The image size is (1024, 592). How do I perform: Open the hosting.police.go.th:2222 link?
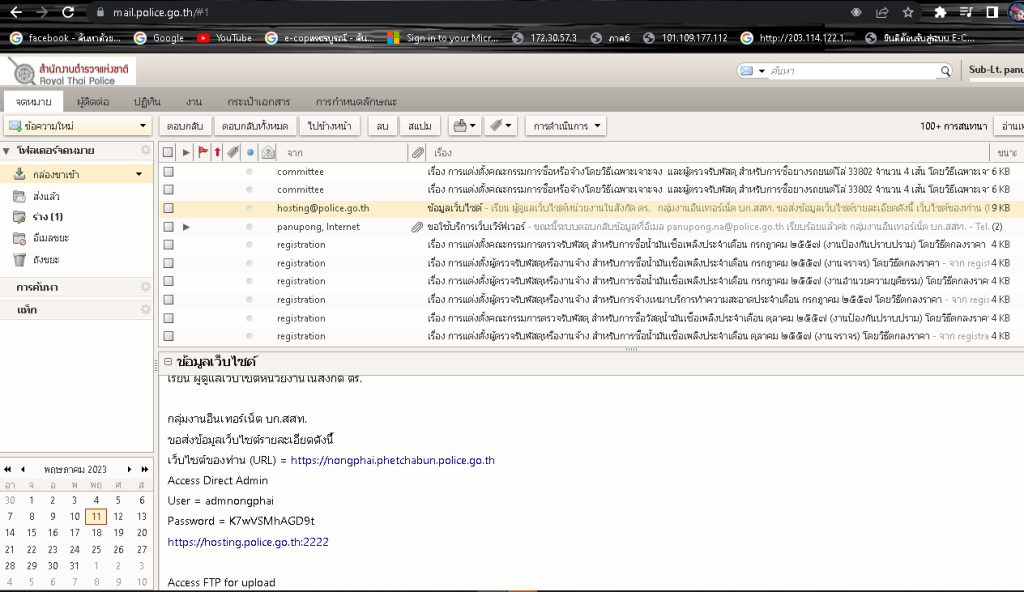coord(248,541)
